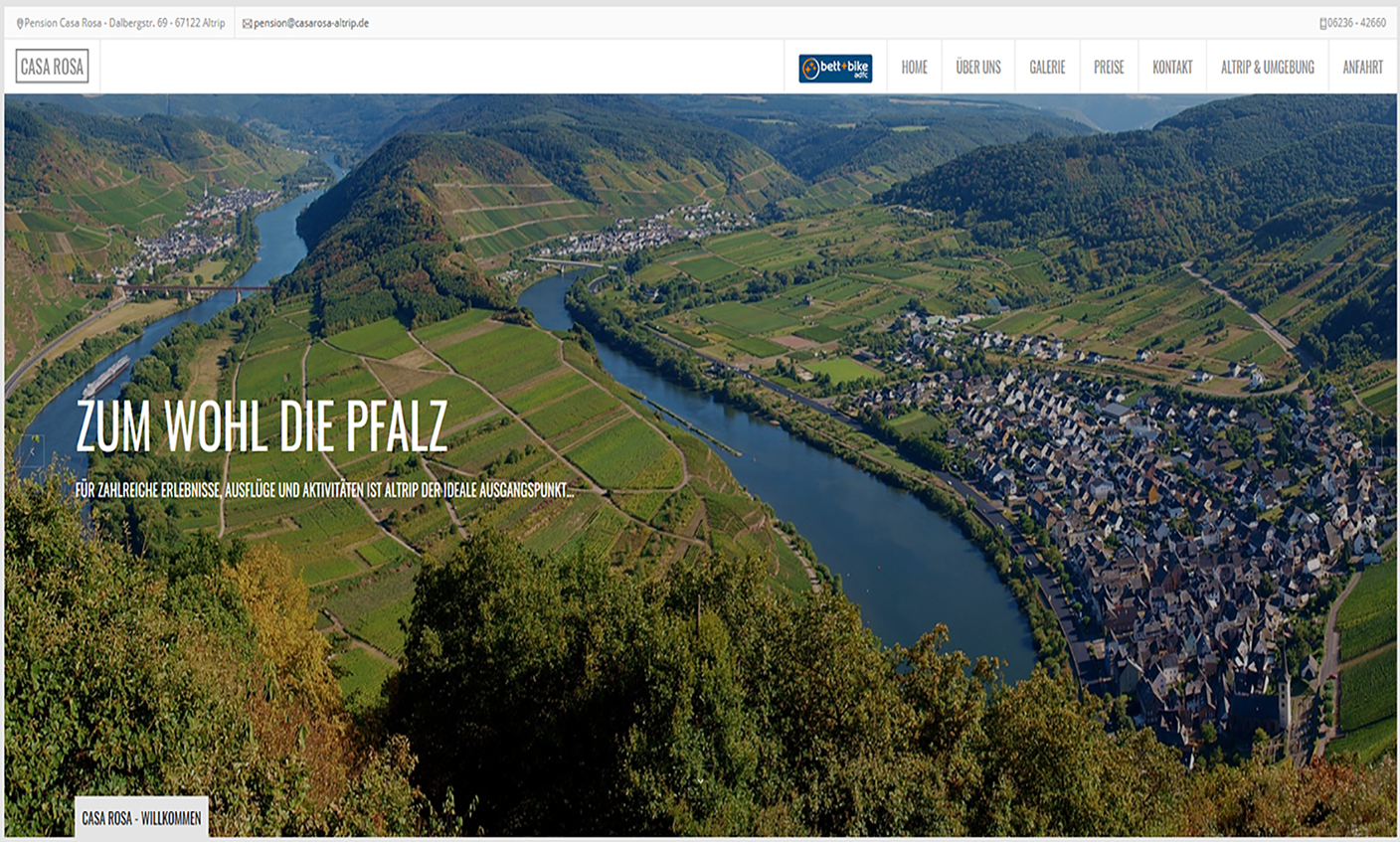Image resolution: width=1400 pixels, height=842 pixels.
Task: Open the Galerie menu item
Action: (x=1047, y=67)
